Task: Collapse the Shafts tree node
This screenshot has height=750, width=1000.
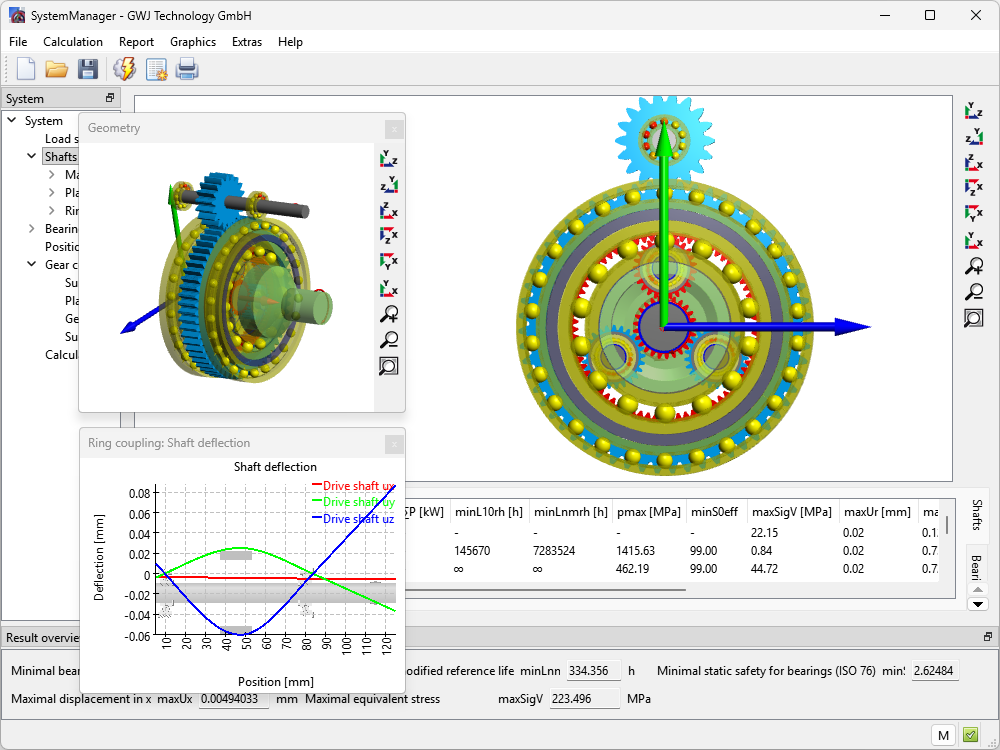Action: point(32,156)
